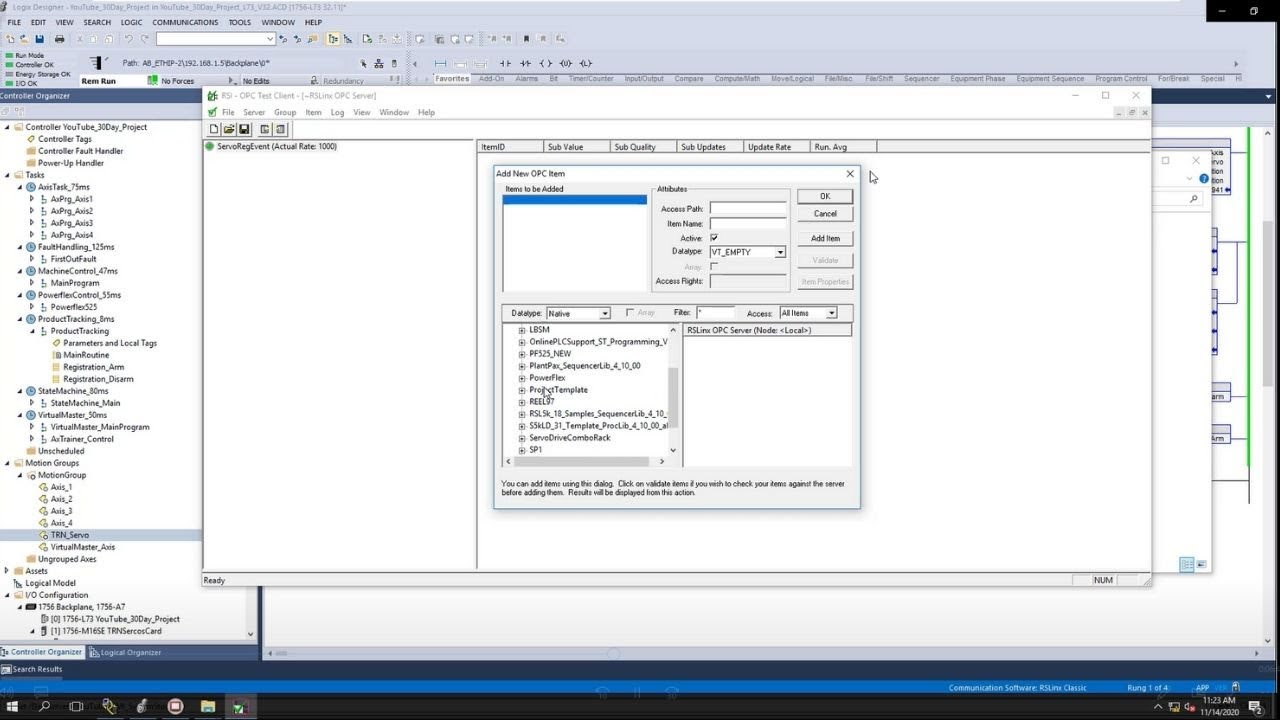
Task: Select PlantPax_SequencerLib_4_10_00 topic
Action: (x=585, y=366)
